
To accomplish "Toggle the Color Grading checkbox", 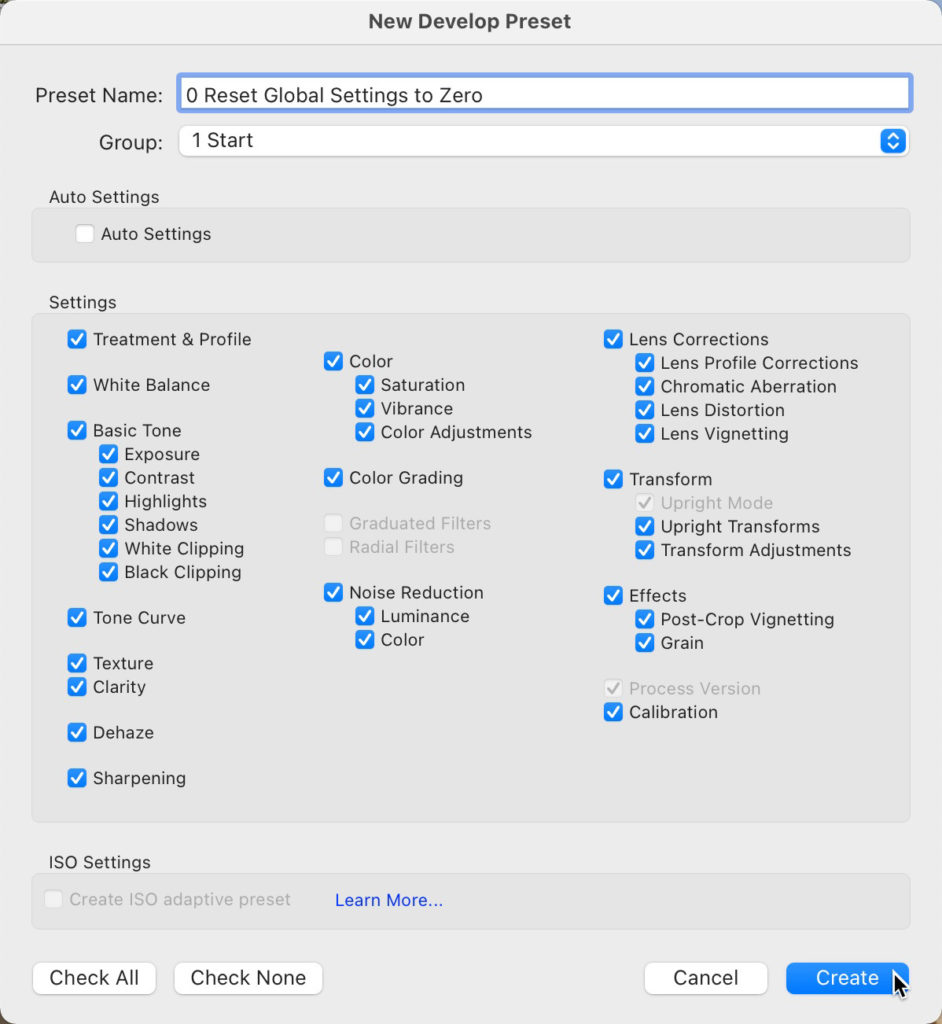I will (333, 478).
